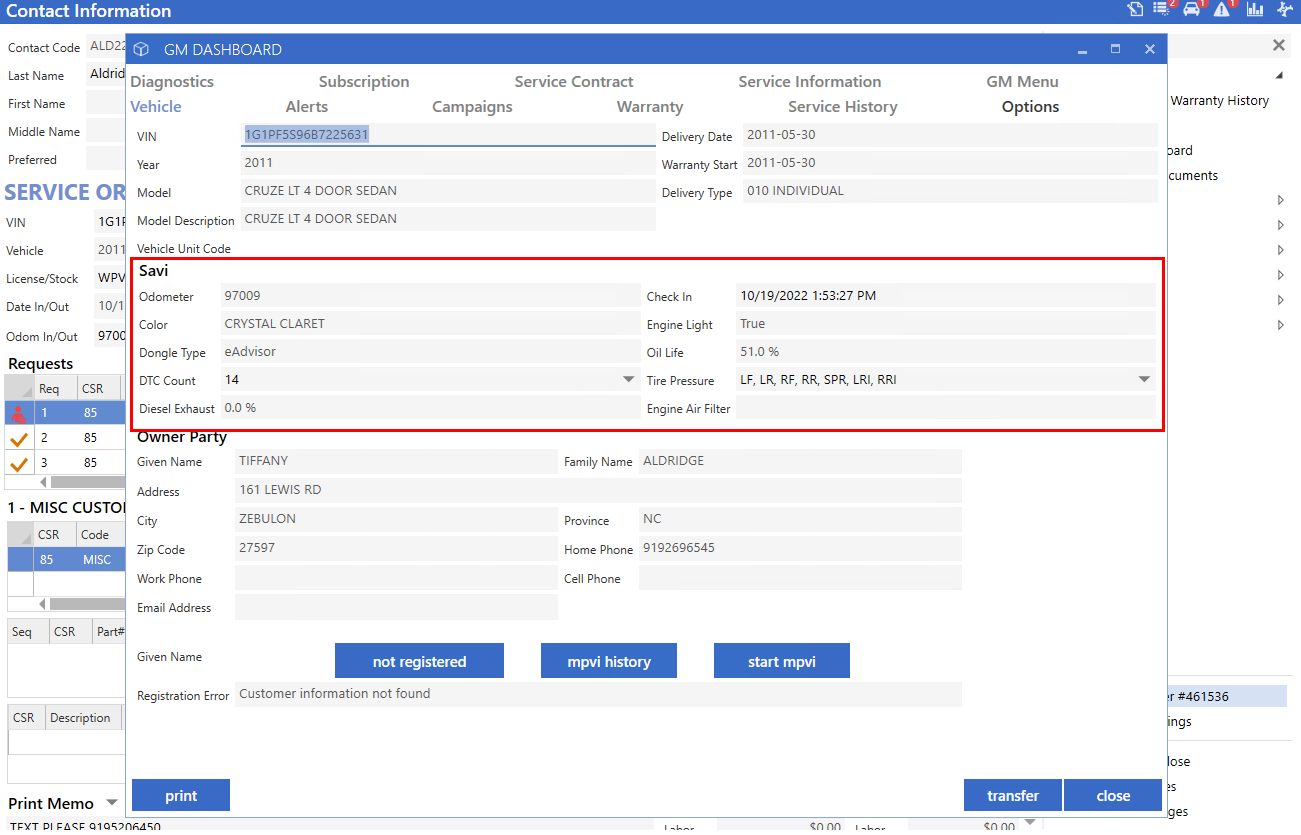The width and height of the screenshot is (1301, 835).
Task: Click the Warranty Start field
Action: coord(950,163)
